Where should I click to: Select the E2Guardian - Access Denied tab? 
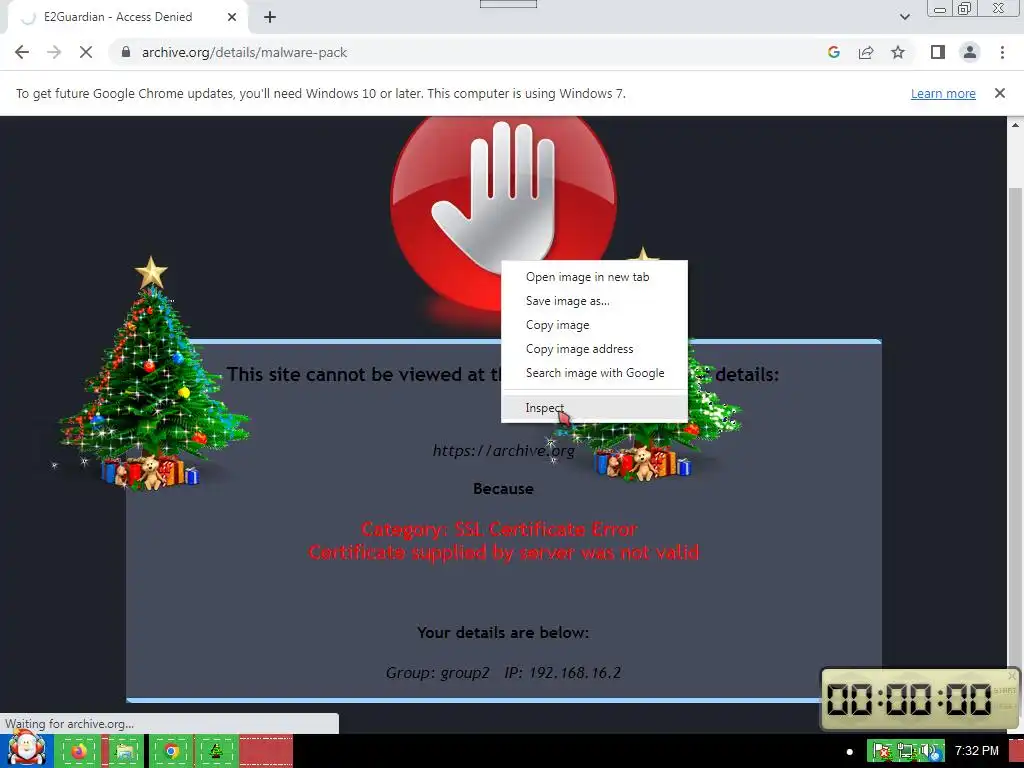coord(127,17)
